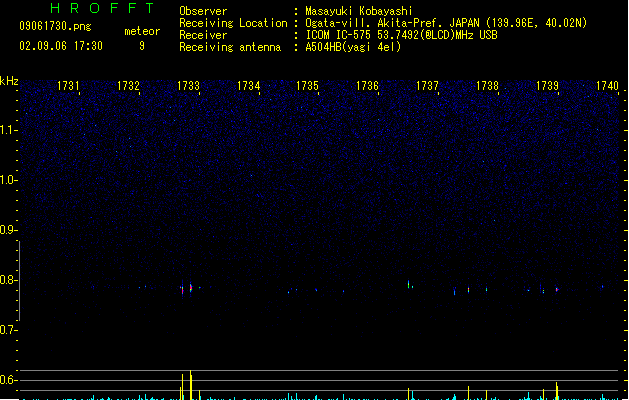Click time marker 1736
The image size is (629, 400).
tap(367, 86)
